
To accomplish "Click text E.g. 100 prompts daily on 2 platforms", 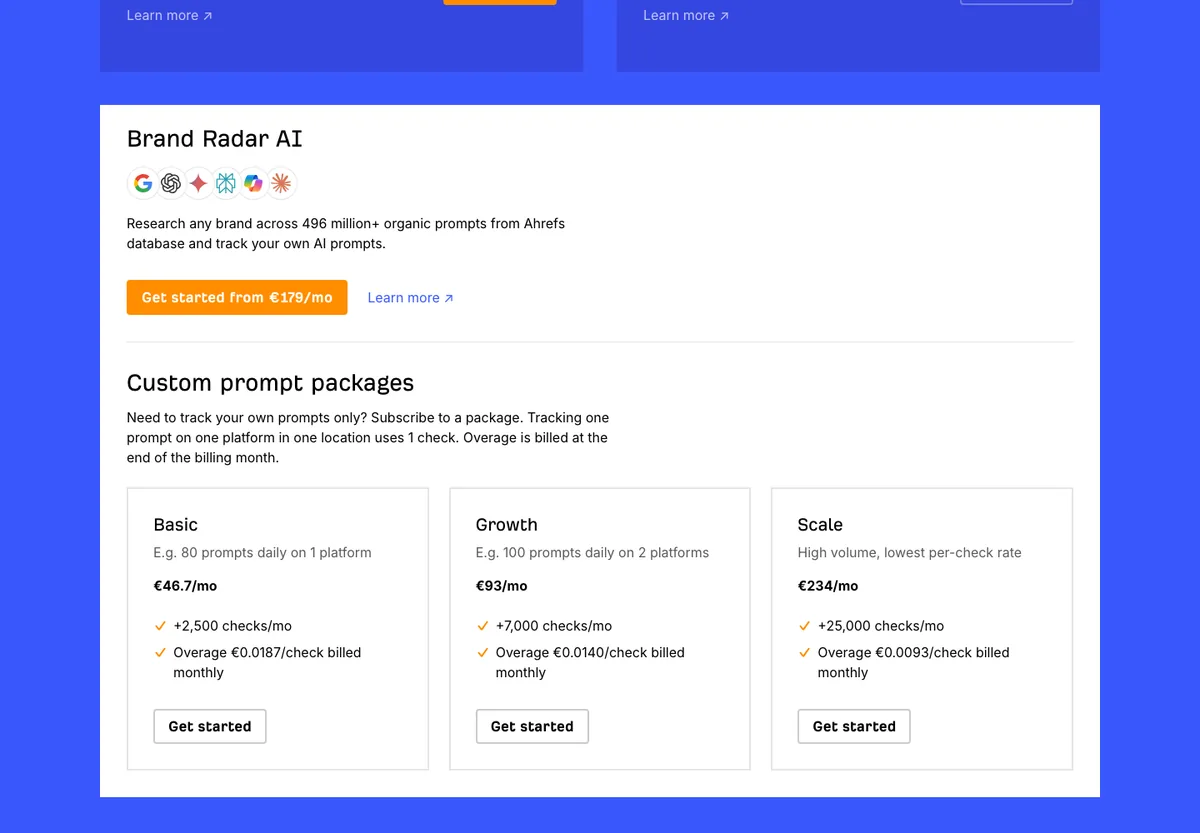I will pyautogui.click(x=593, y=552).
